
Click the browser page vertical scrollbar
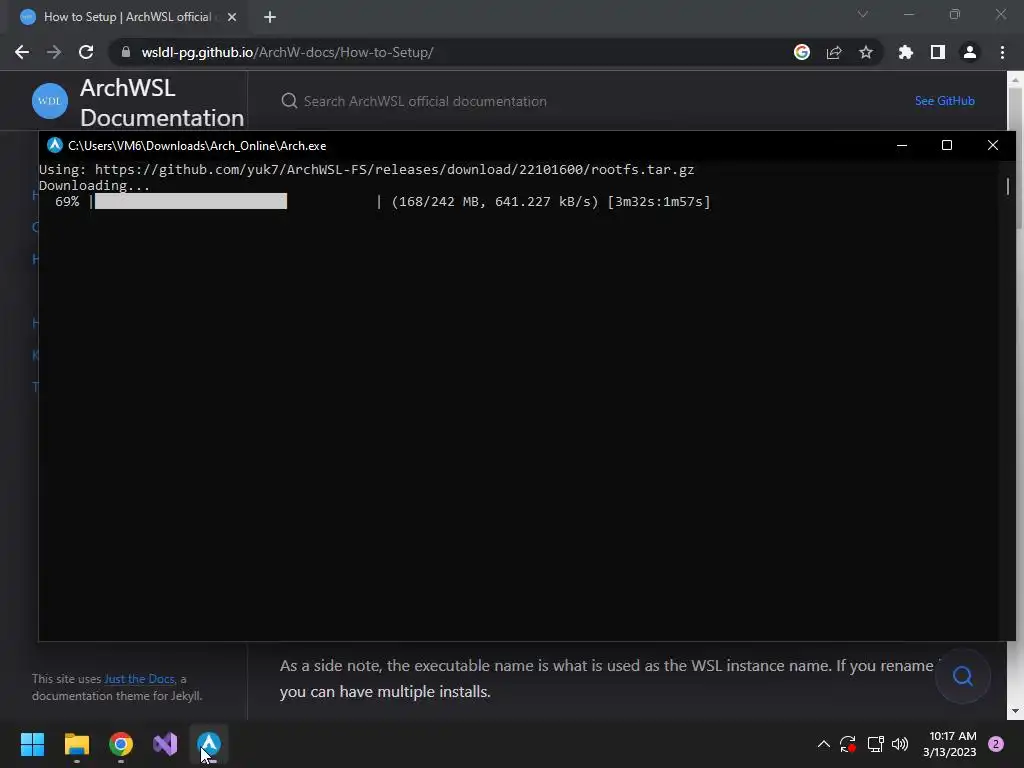pyautogui.click(x=1014, y=396)
